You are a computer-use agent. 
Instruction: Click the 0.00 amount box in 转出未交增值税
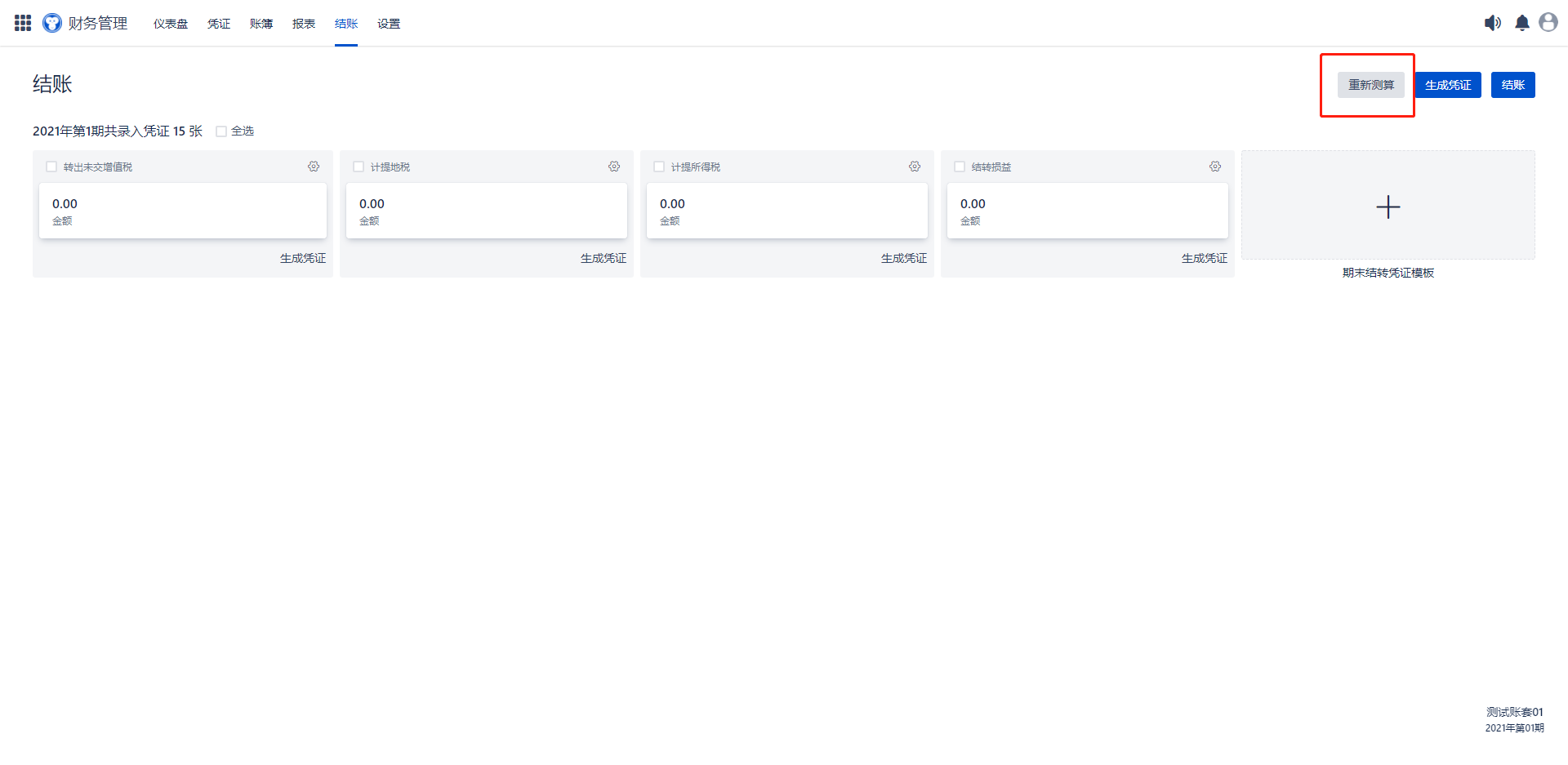(183, 211)
